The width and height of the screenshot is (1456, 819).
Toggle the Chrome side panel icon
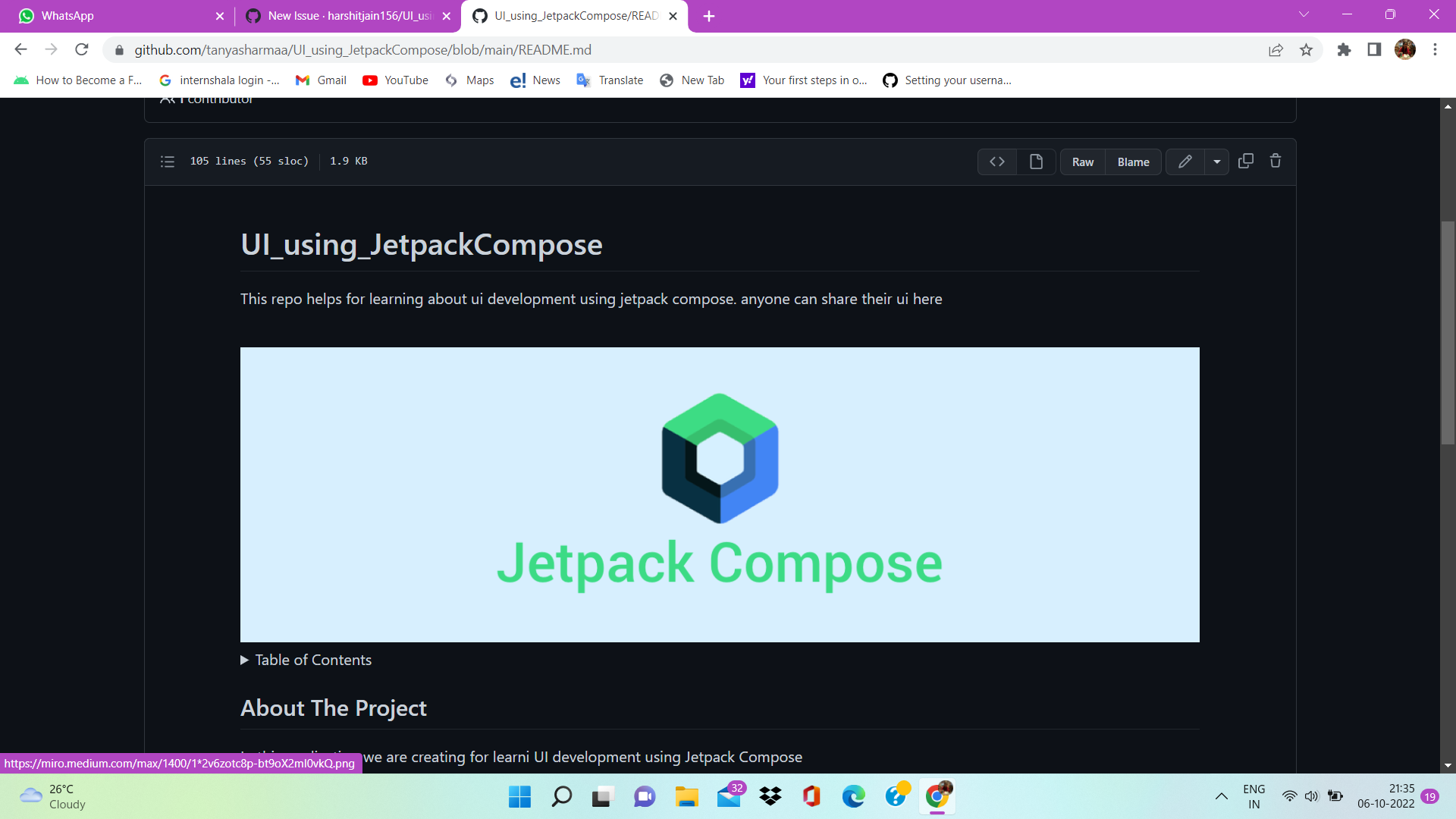click(x=1374, y=50)
